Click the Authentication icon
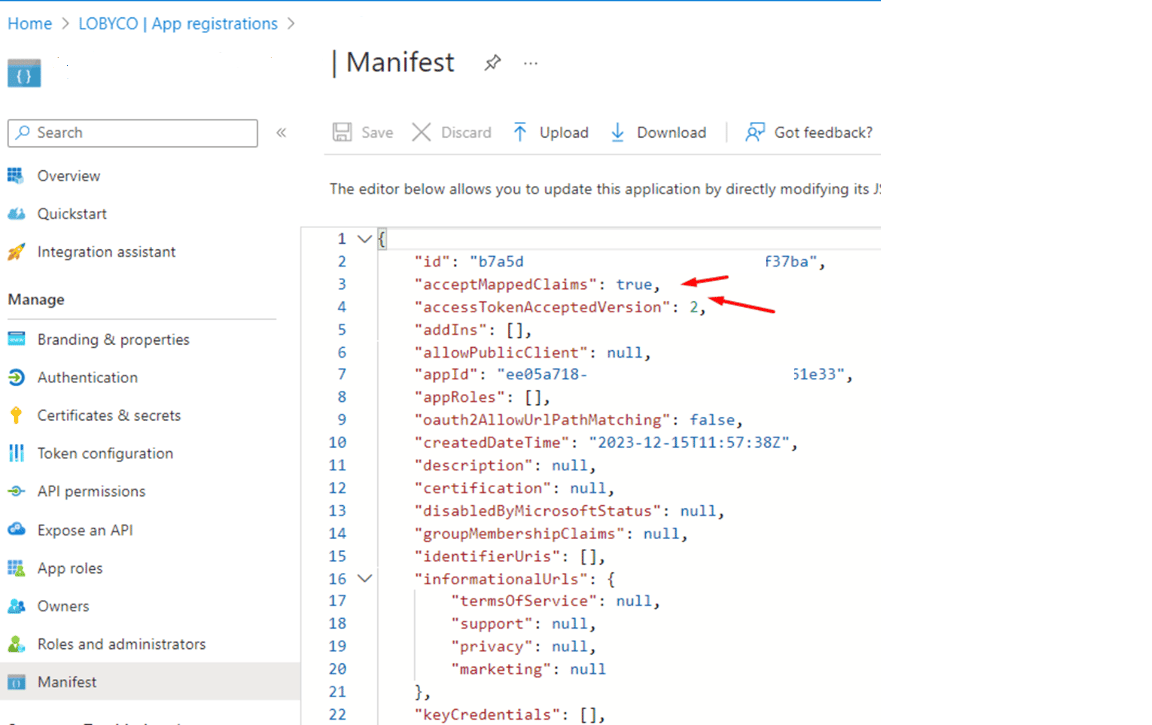 [15, 378]
